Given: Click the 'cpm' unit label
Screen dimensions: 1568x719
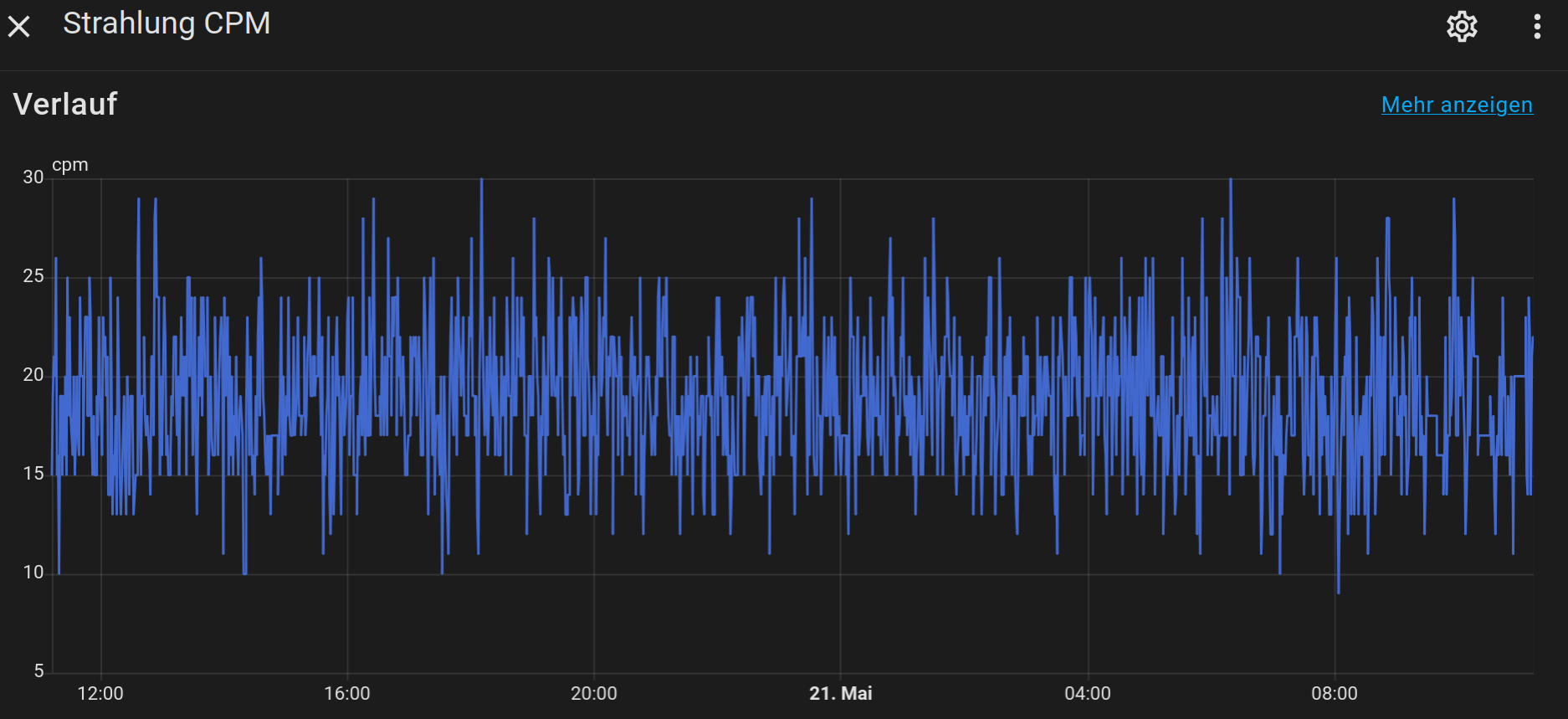Looking at the screenshot, I should coord(70,165).
